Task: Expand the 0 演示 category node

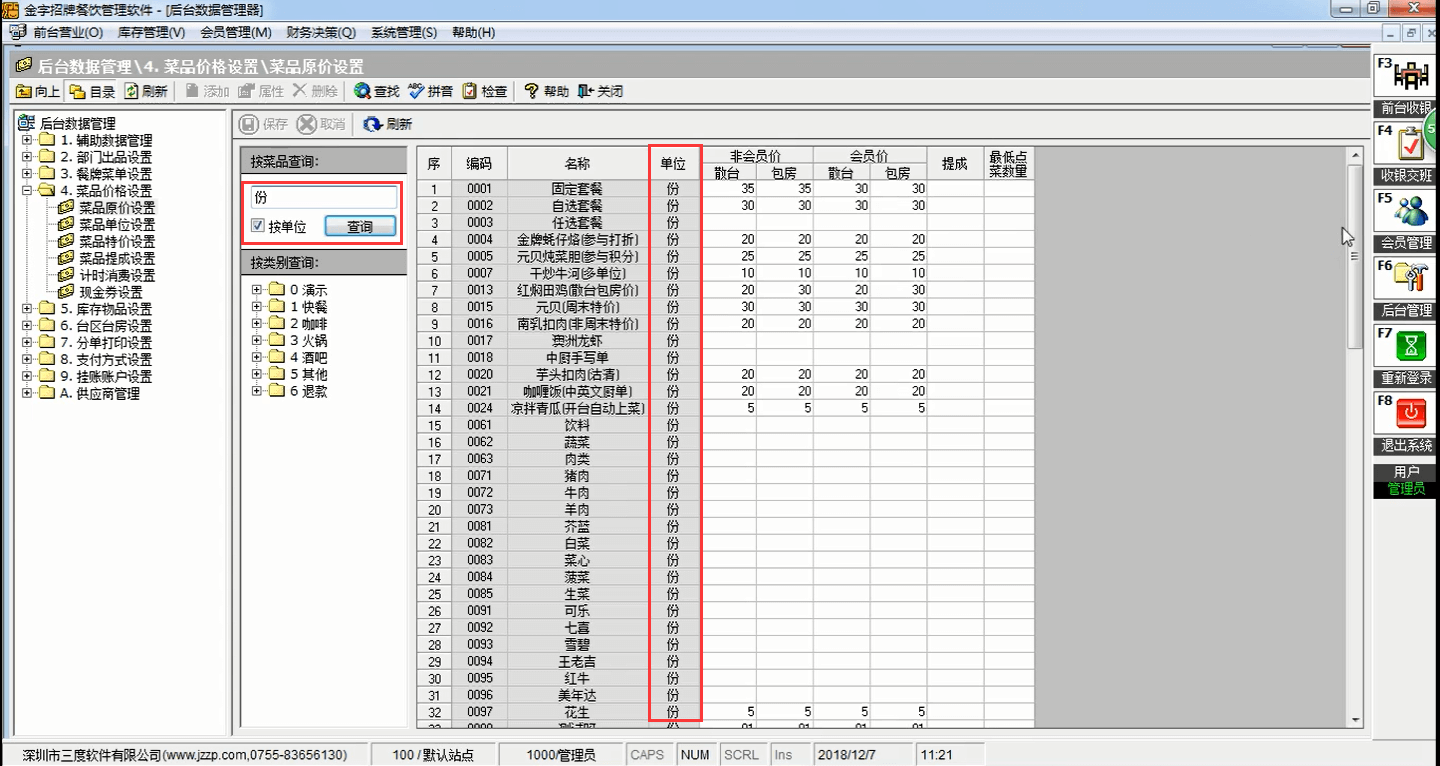Action: coord(257,290)
